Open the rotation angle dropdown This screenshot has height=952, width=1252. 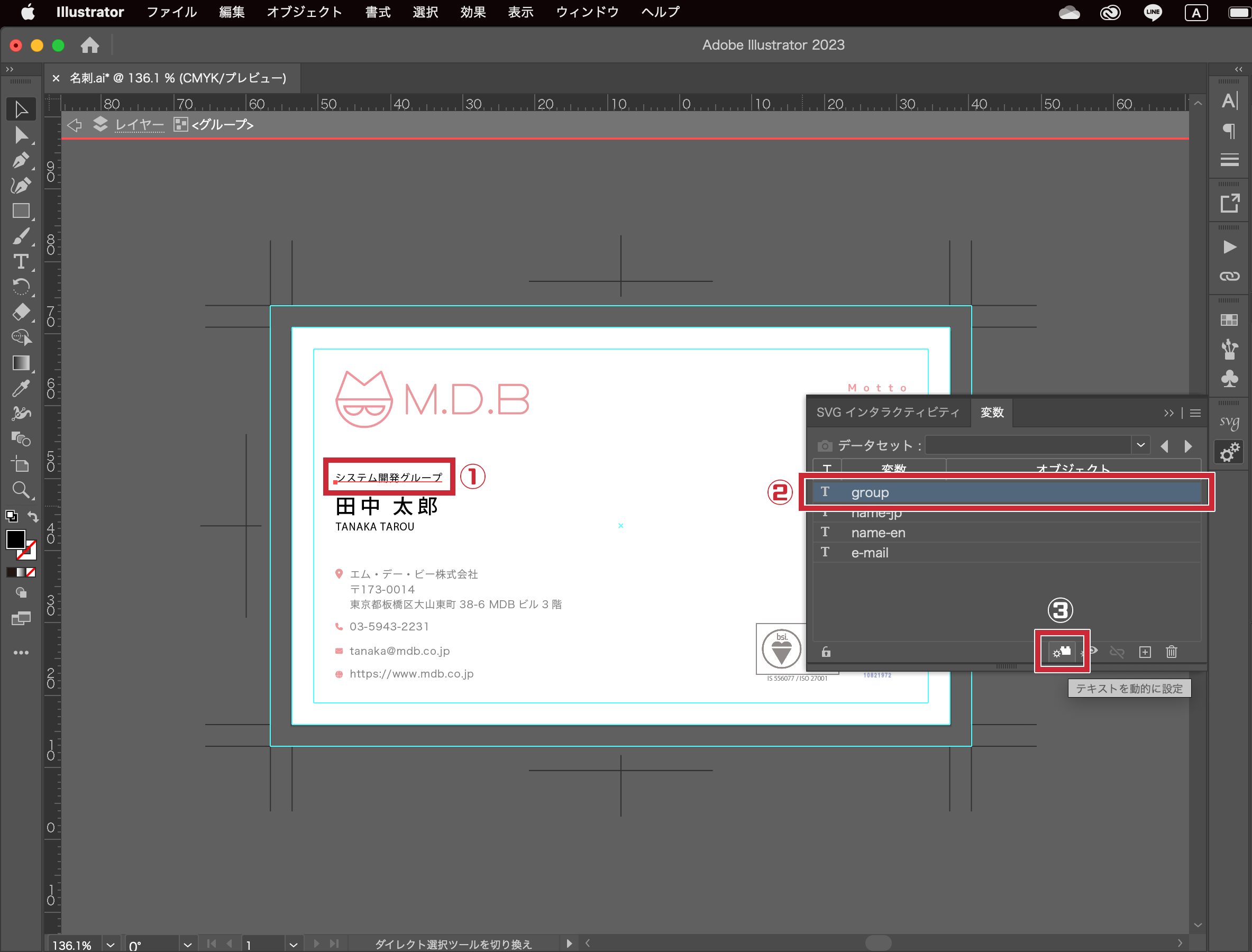[188, 945]
